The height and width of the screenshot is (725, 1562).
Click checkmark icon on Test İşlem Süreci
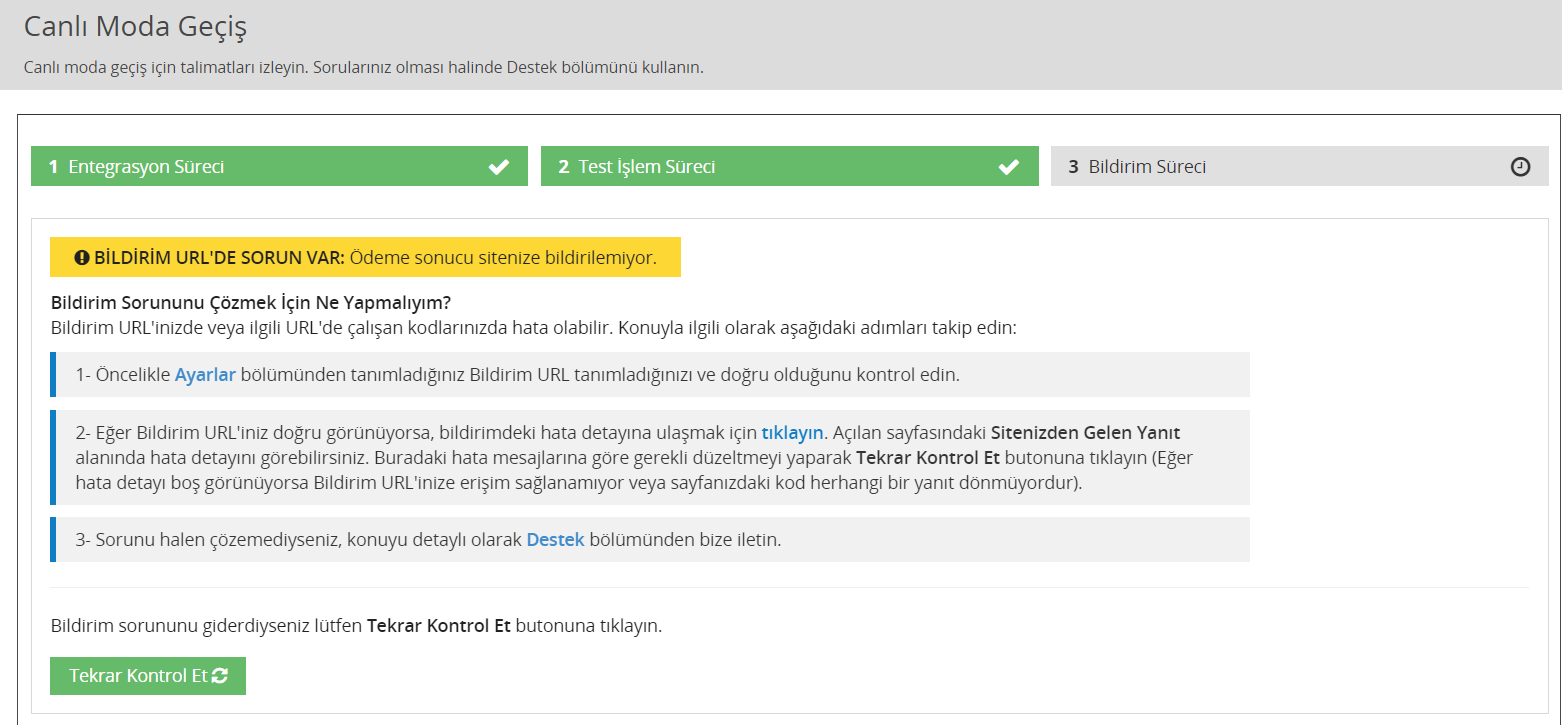click(1009, 167)
